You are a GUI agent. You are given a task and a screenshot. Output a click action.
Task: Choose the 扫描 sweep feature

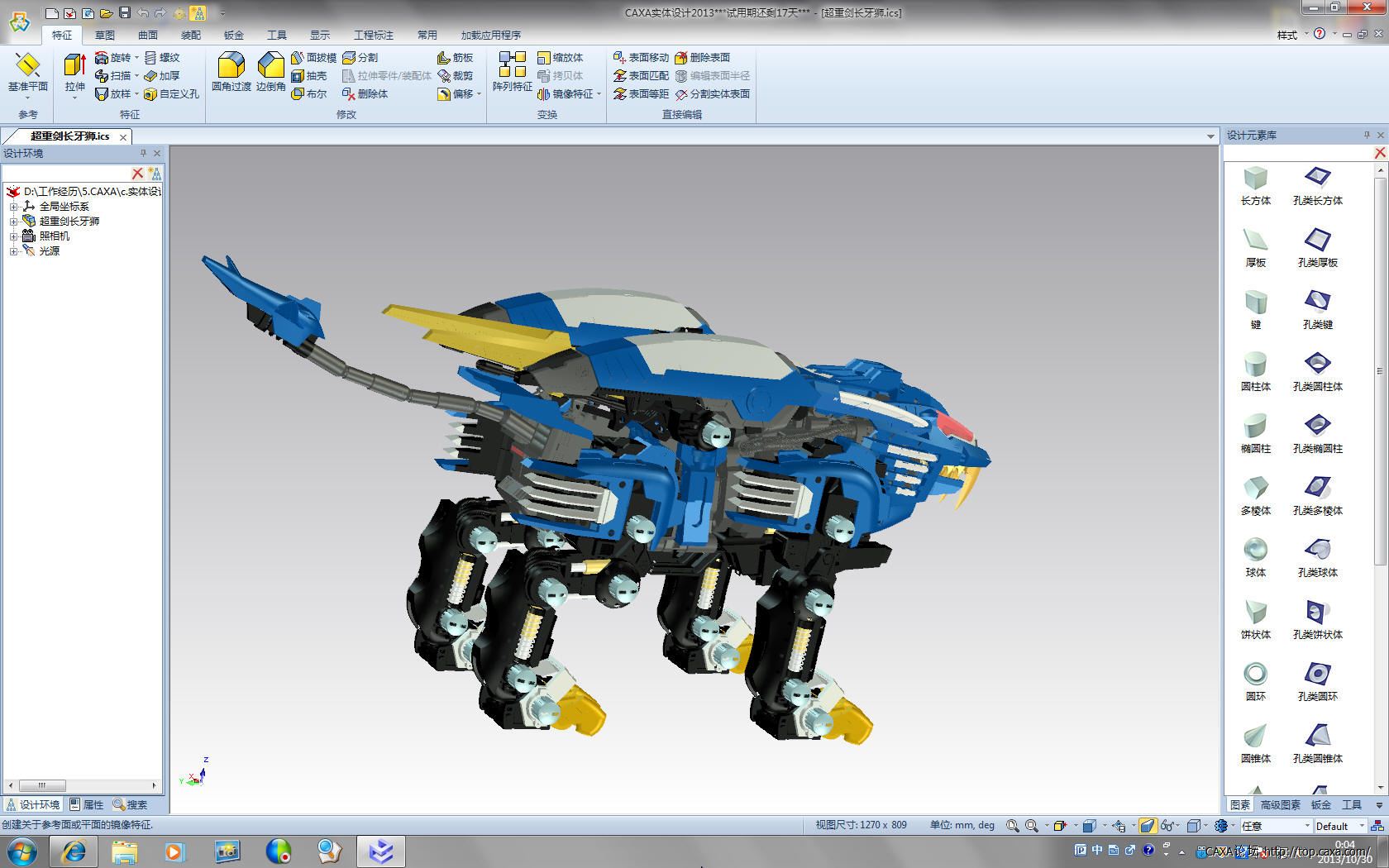click(x=112, y=75)
